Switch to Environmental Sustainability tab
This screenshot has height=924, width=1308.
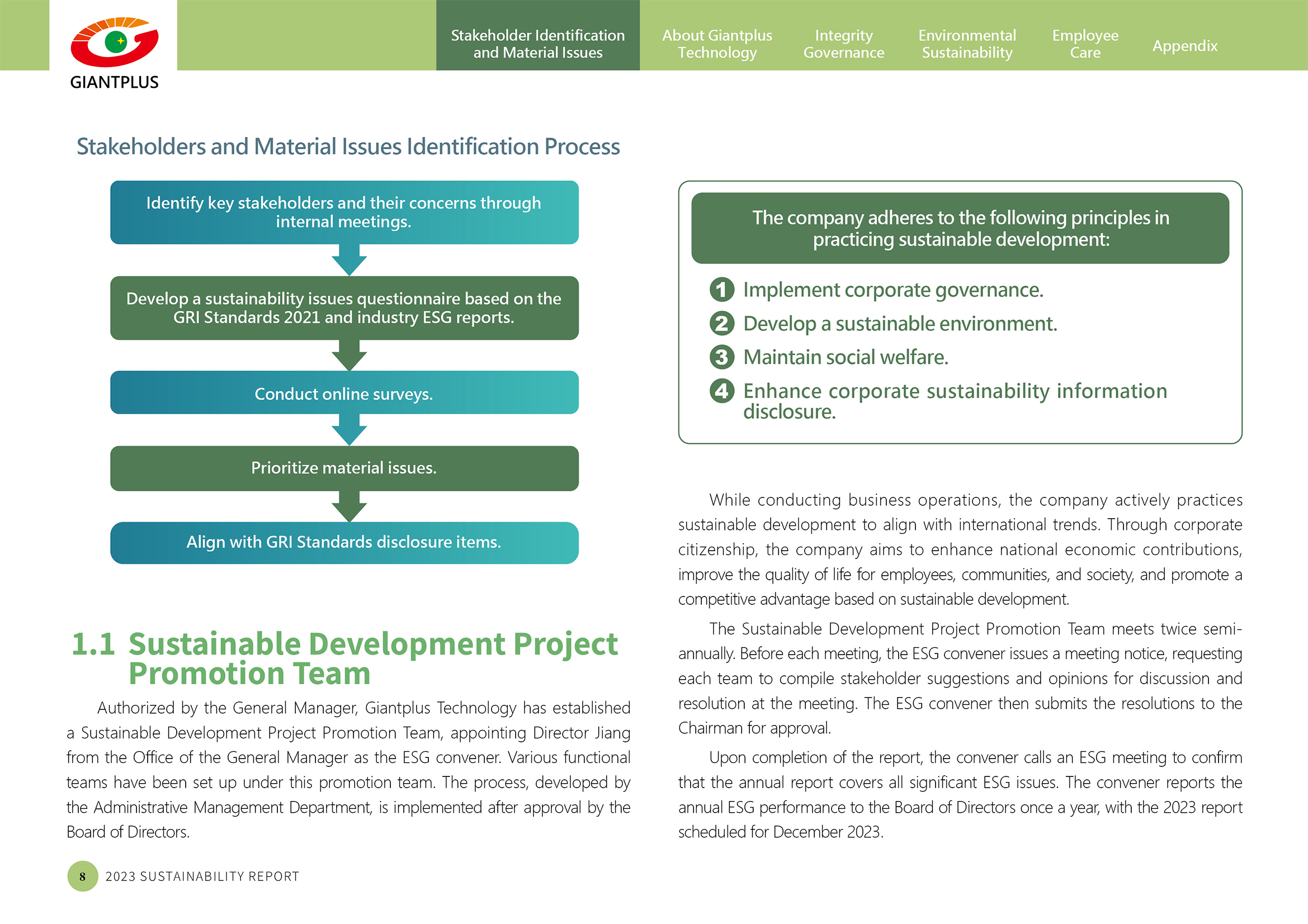tap(967, 44)
